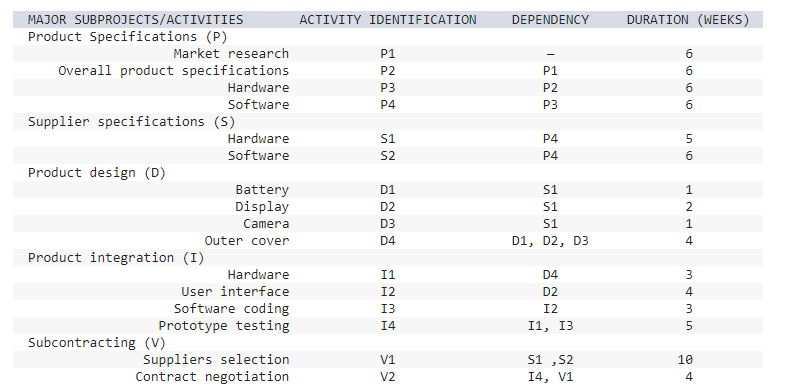Click duration 6 in the Market research row

(x=689, y=54)
